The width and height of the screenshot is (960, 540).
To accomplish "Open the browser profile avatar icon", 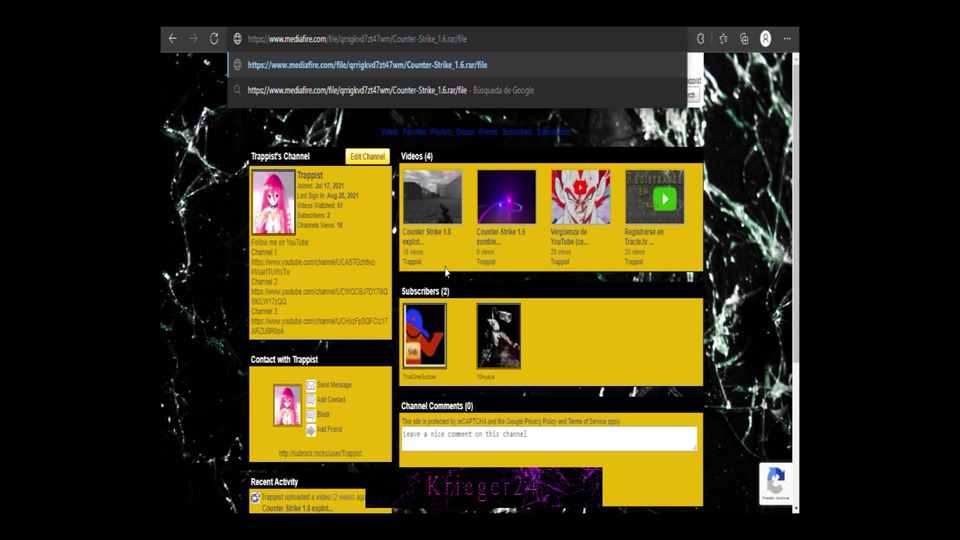I will [765, 39].
